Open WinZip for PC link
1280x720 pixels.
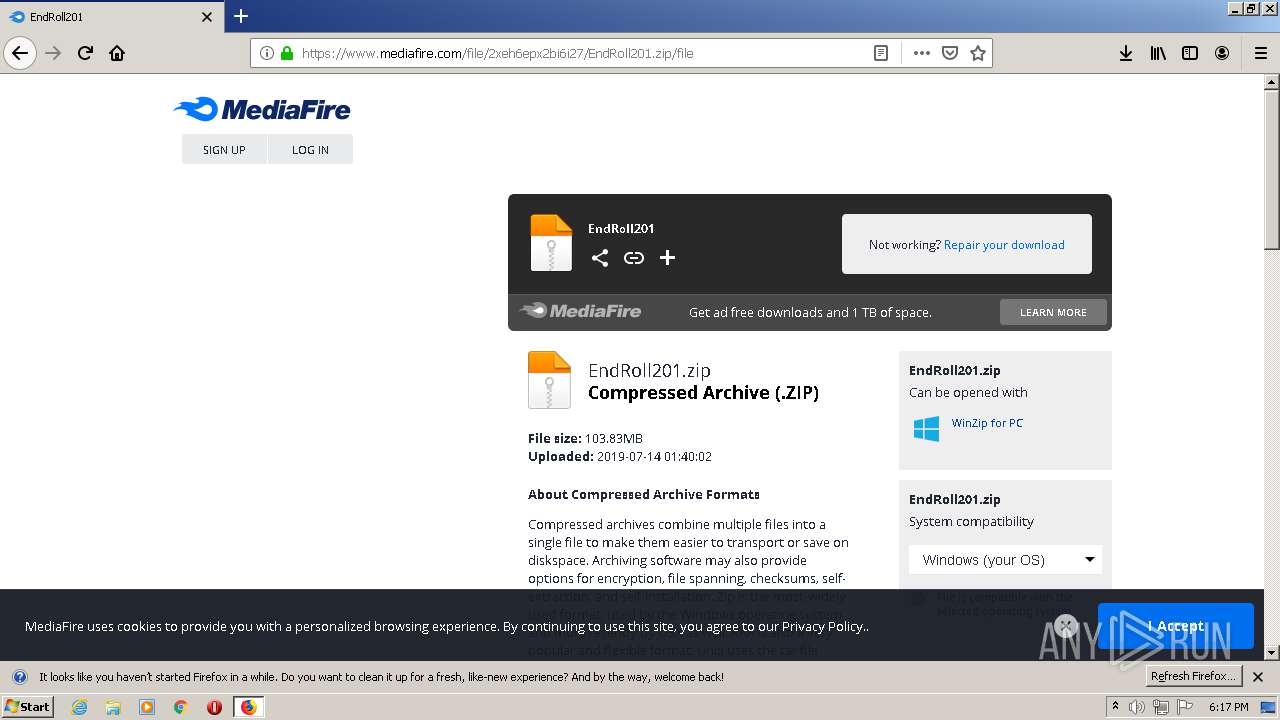pyautogui.click(x=987, y=423)
